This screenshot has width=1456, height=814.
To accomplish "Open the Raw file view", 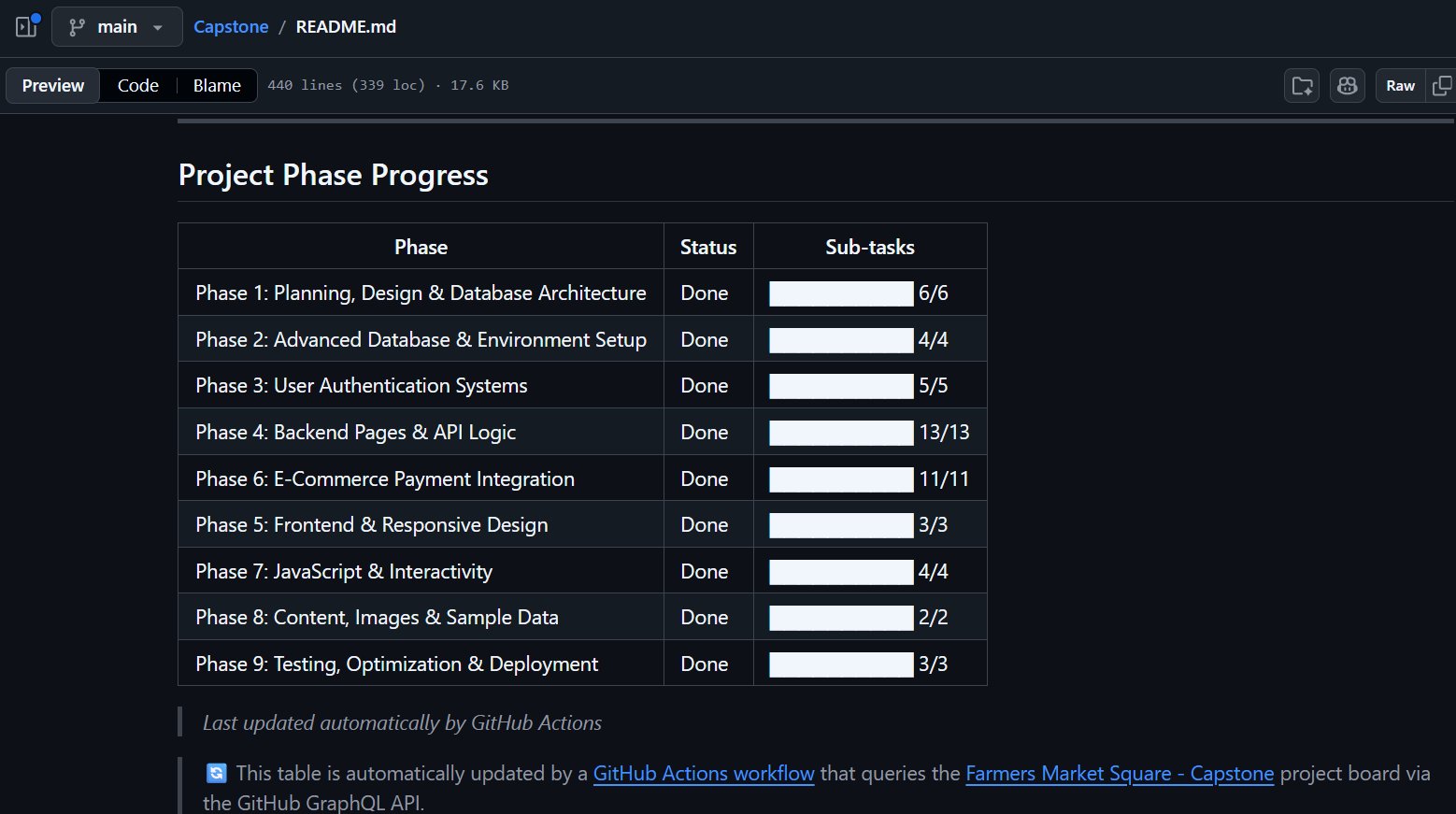I will click(1400, 86).
